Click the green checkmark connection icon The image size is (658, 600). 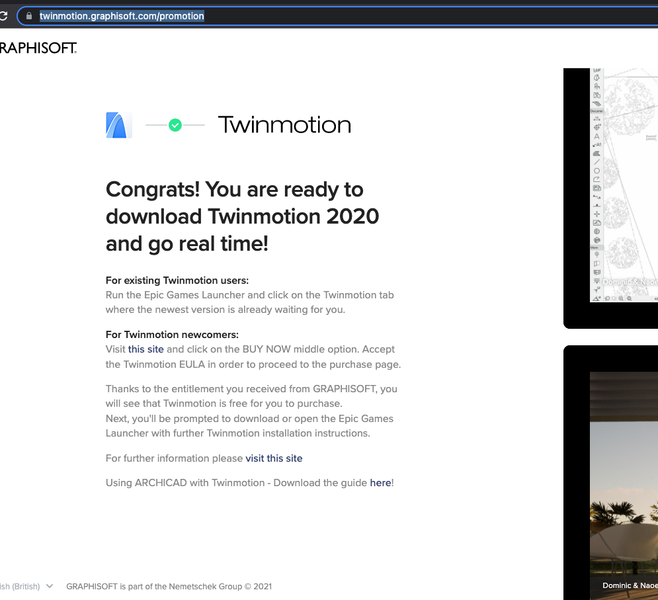pos(175,125)
